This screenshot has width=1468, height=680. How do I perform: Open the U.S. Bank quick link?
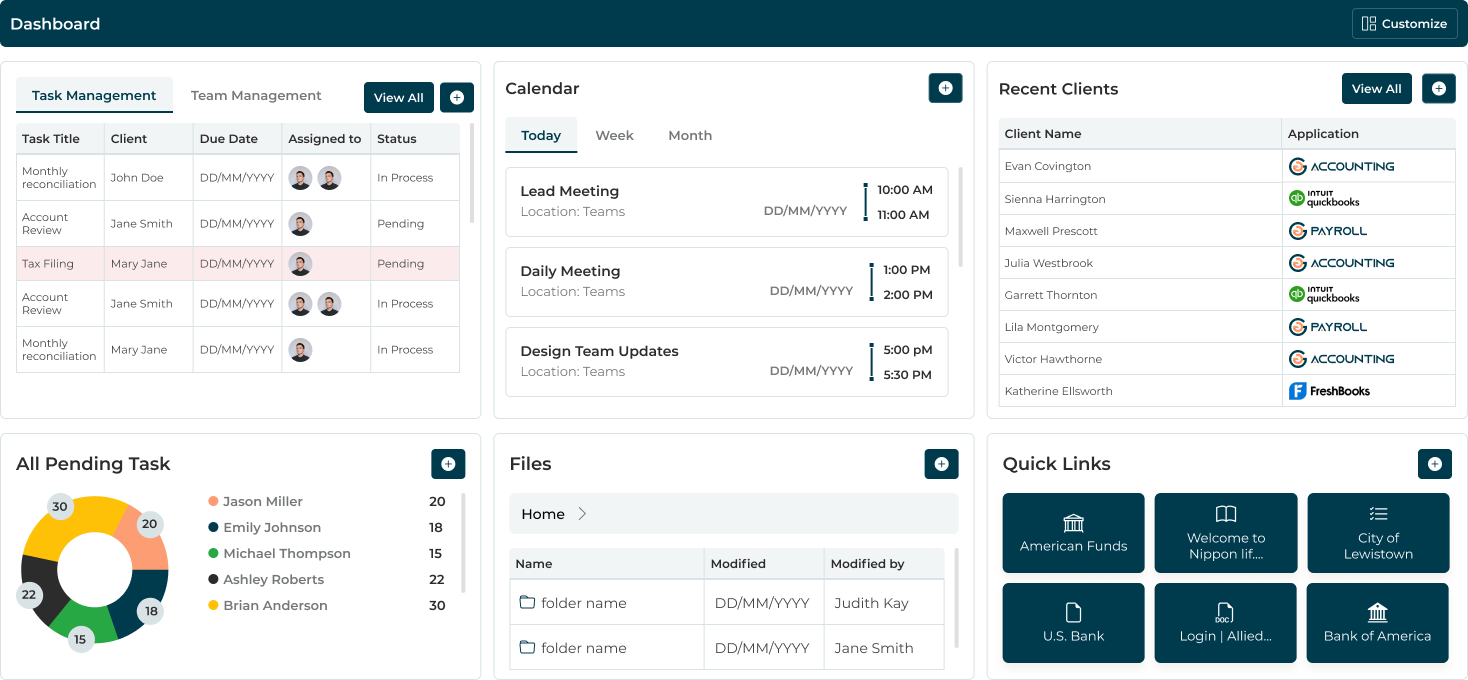[x=1073, y=623]
